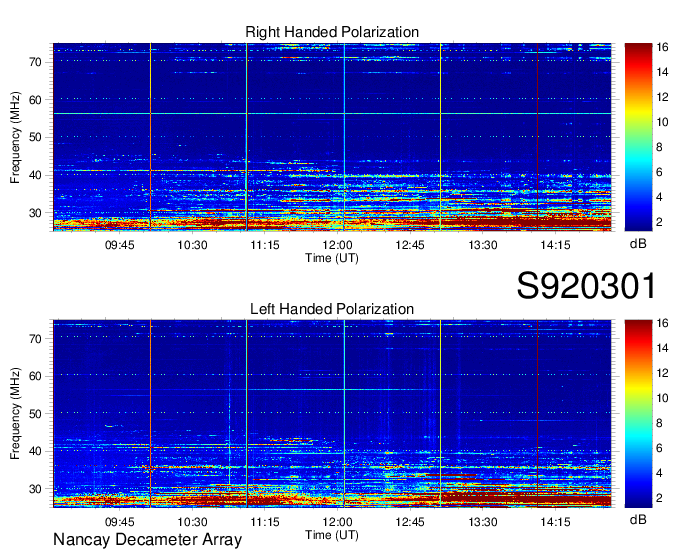
Task: Click the 'Nancay Decameter Array' caption
Action: tap(147, 540)
